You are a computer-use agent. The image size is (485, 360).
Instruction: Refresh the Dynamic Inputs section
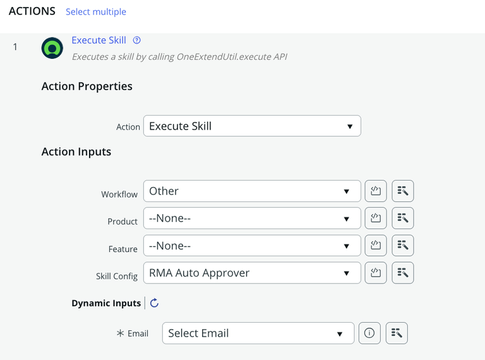[x=154, y=303]
